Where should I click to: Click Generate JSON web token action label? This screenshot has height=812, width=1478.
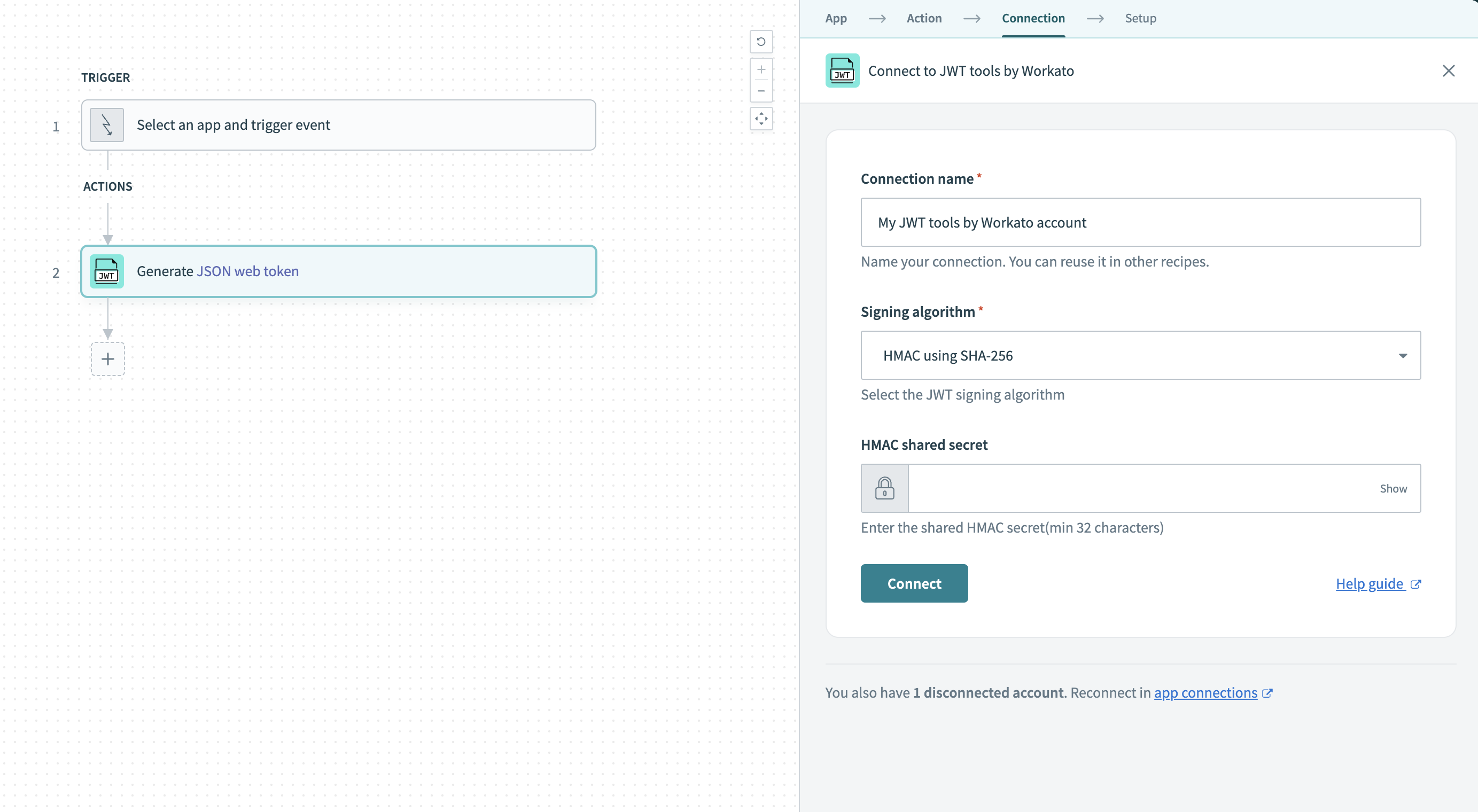pyautogui.click(x=218, y=270)
